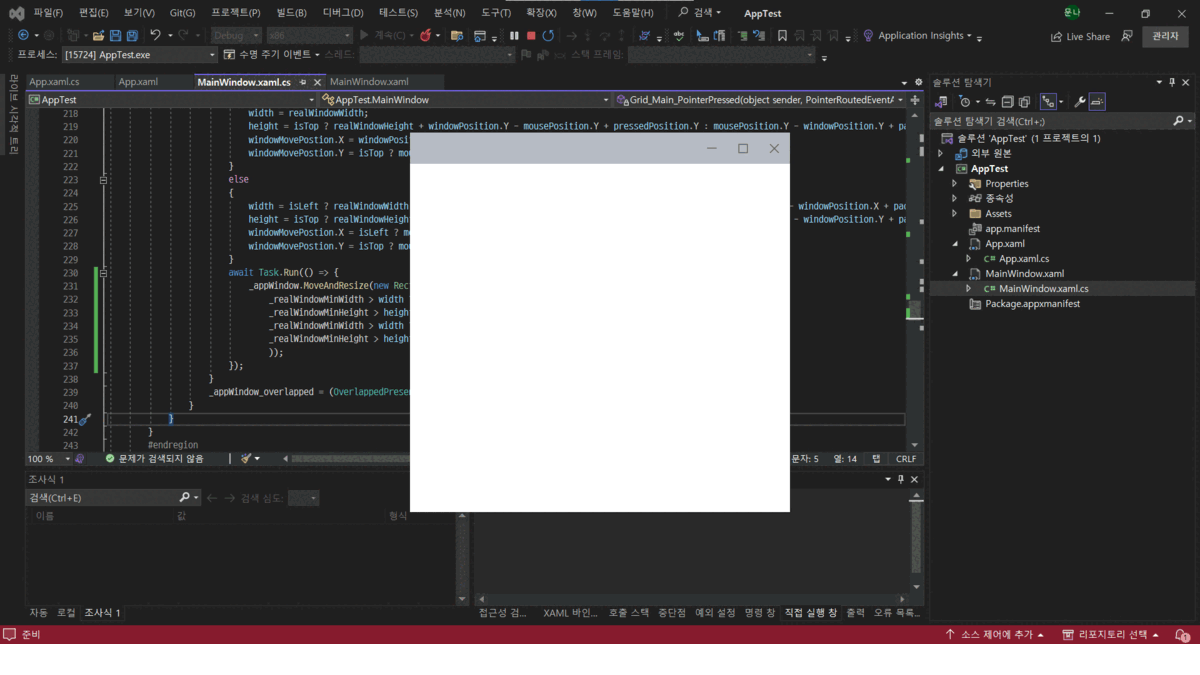Viewport: 1200px width, 675px height.
Task: Click the navigate backward arrow icon
Action: pos(23,35)
